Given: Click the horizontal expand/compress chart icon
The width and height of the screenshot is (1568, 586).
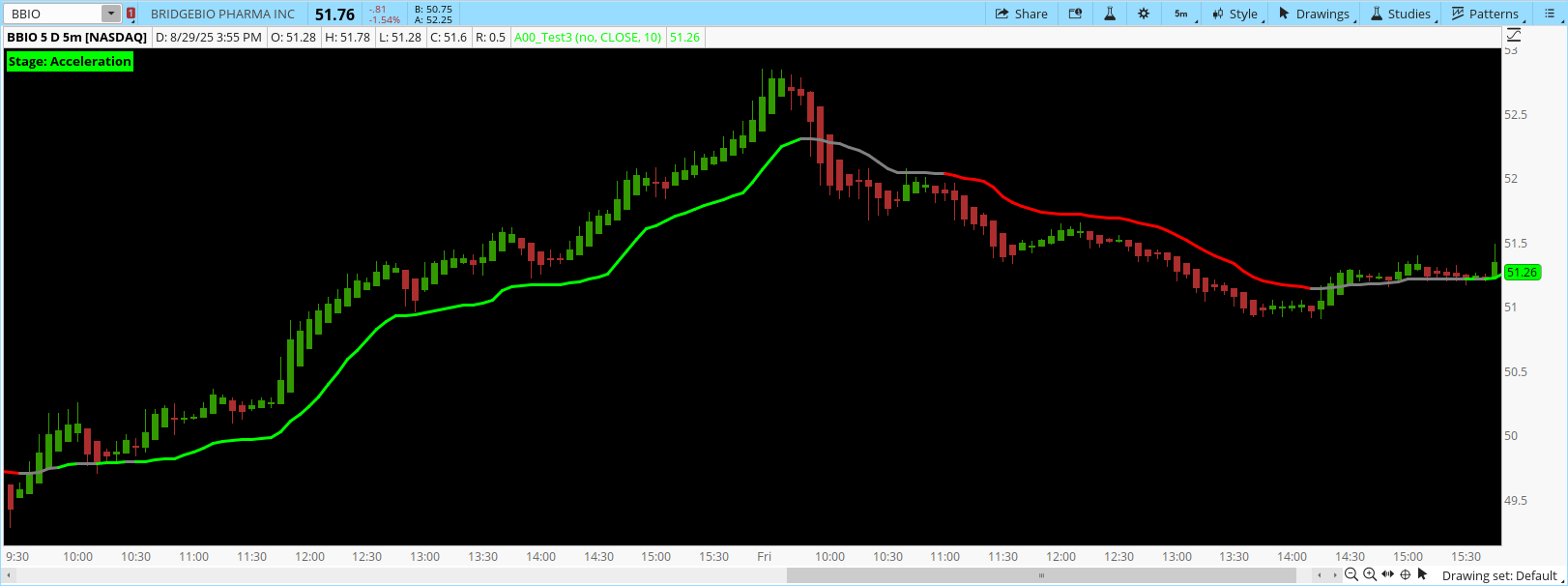Looking at the screenshot, I should coord(1388,574).
